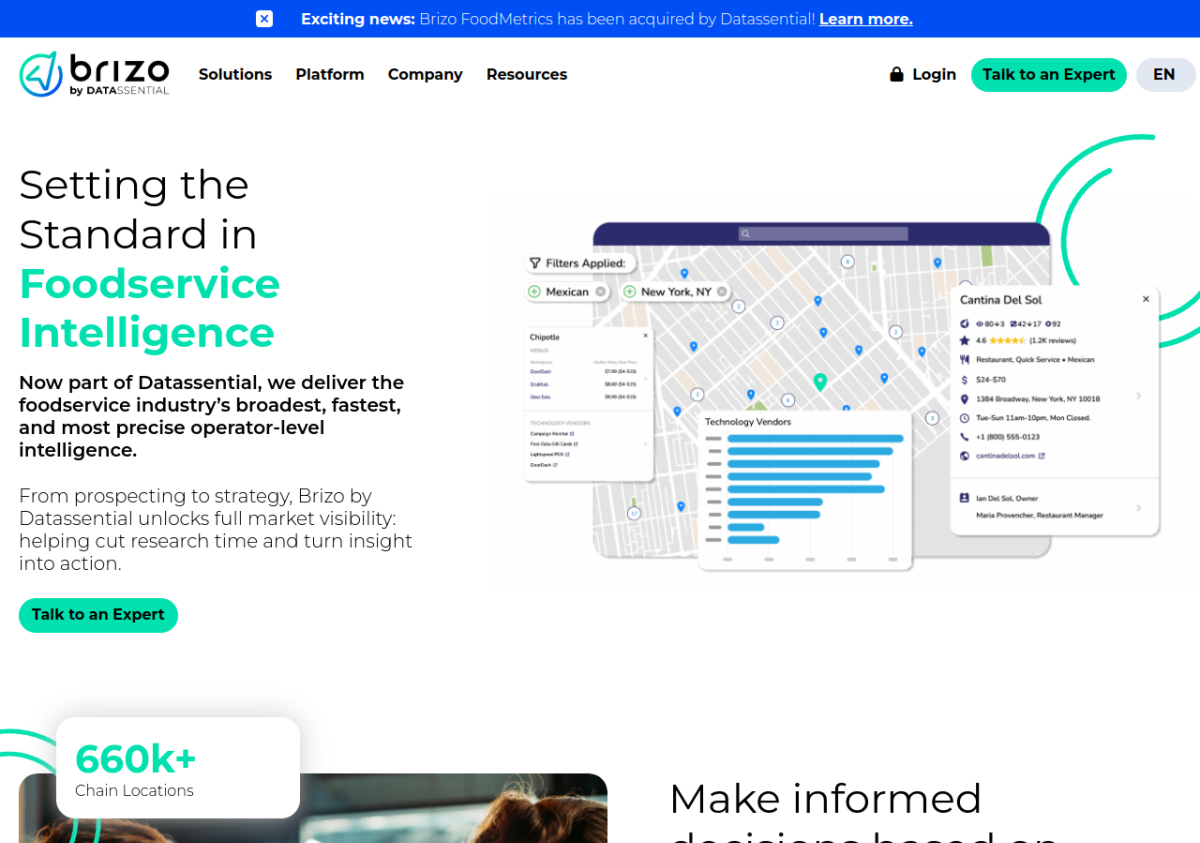Open the Campaign Monitor vendor link
The image size is (1200, 843).
[552, 434]
